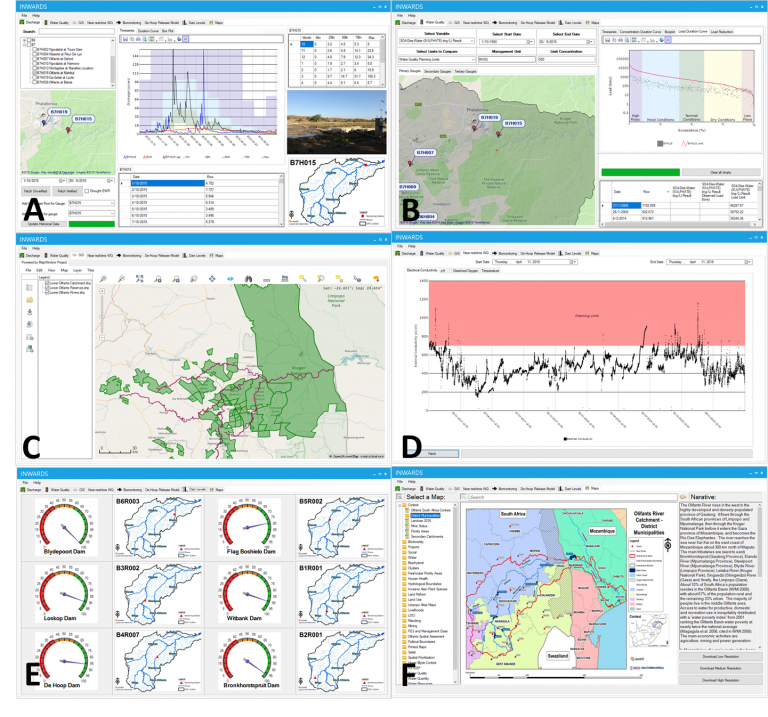Click zoom to full extent icon in GIS toolbar

[x=140, y=279]
